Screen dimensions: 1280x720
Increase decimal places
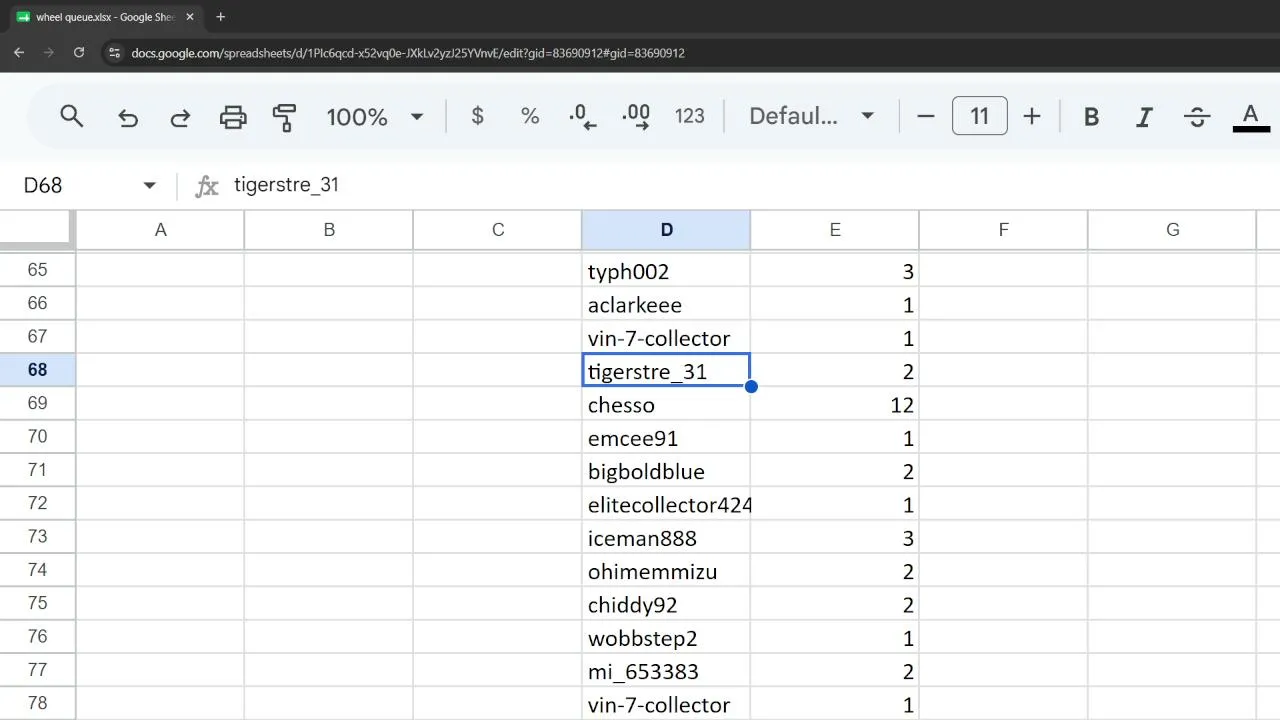(636, 116)
